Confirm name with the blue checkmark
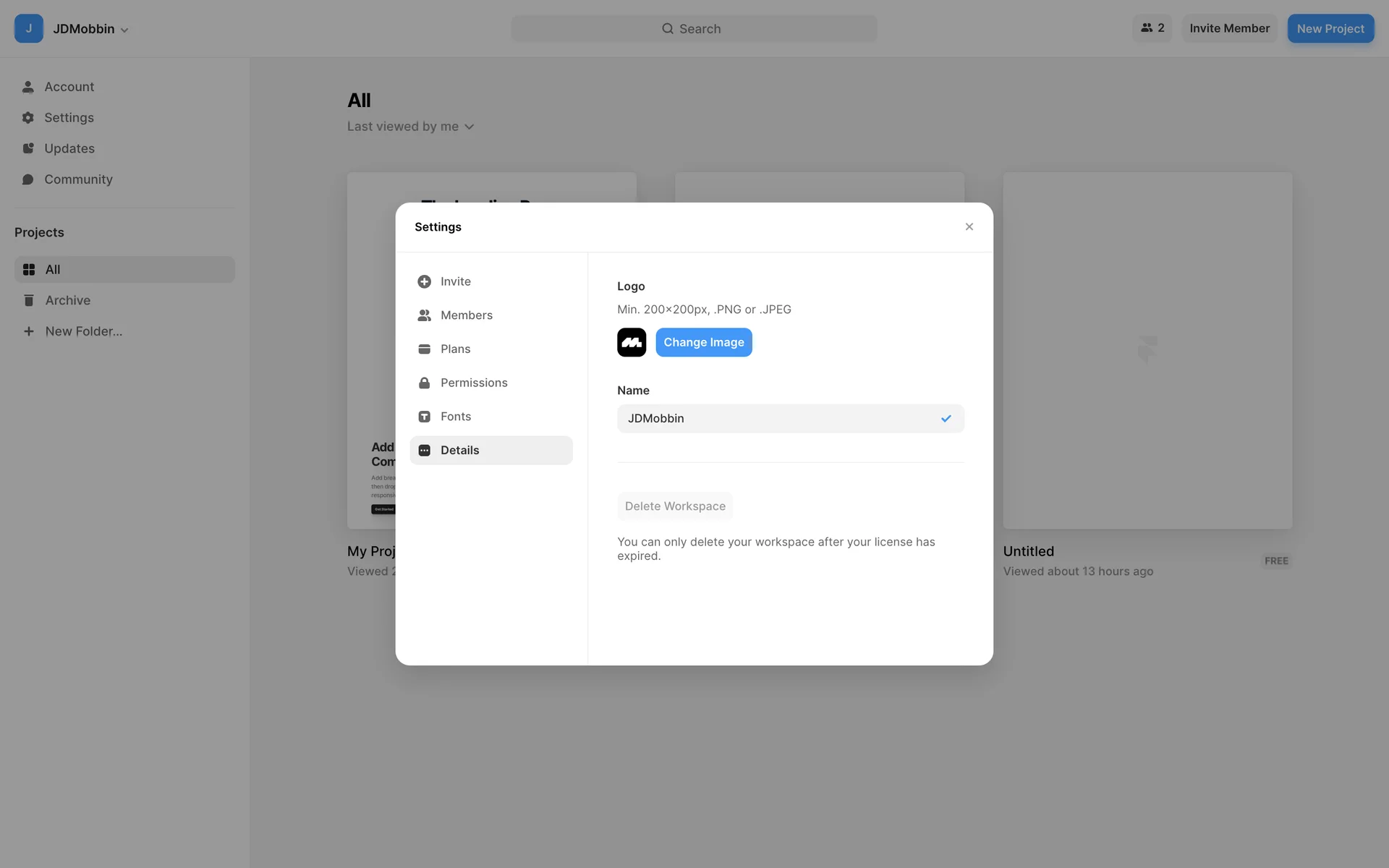 coord(946,419)
